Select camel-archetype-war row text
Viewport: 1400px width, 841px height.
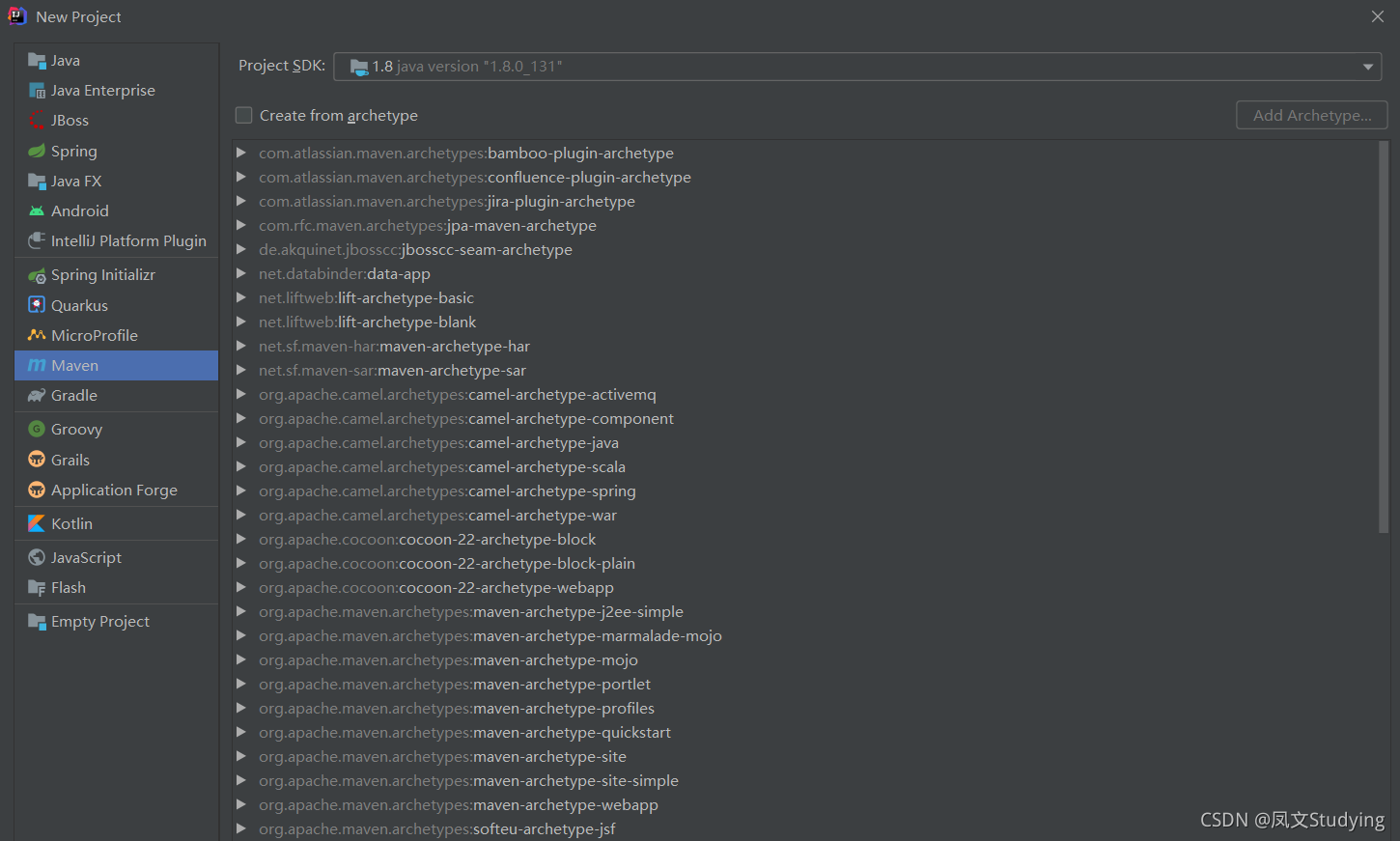(x=437, y=516)
